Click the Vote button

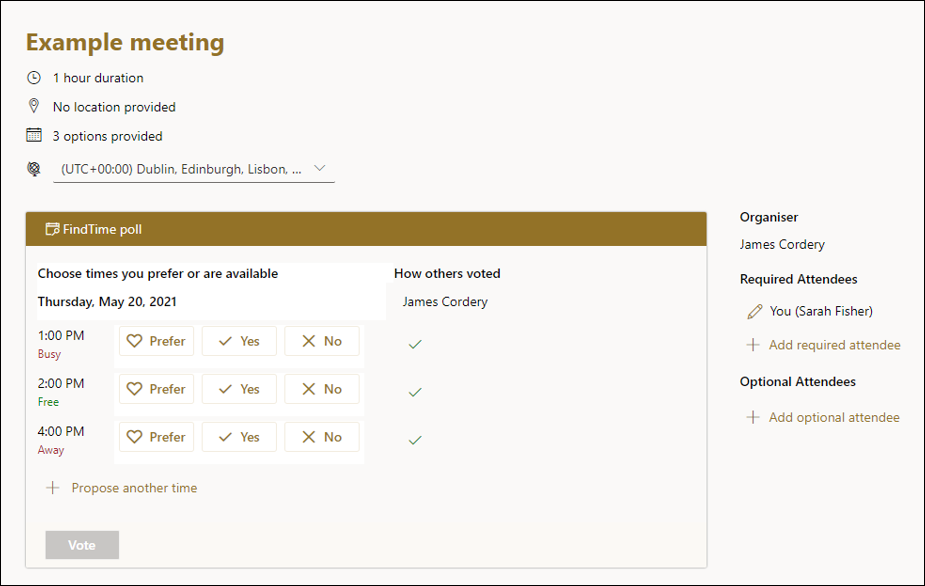click(82, 545)
